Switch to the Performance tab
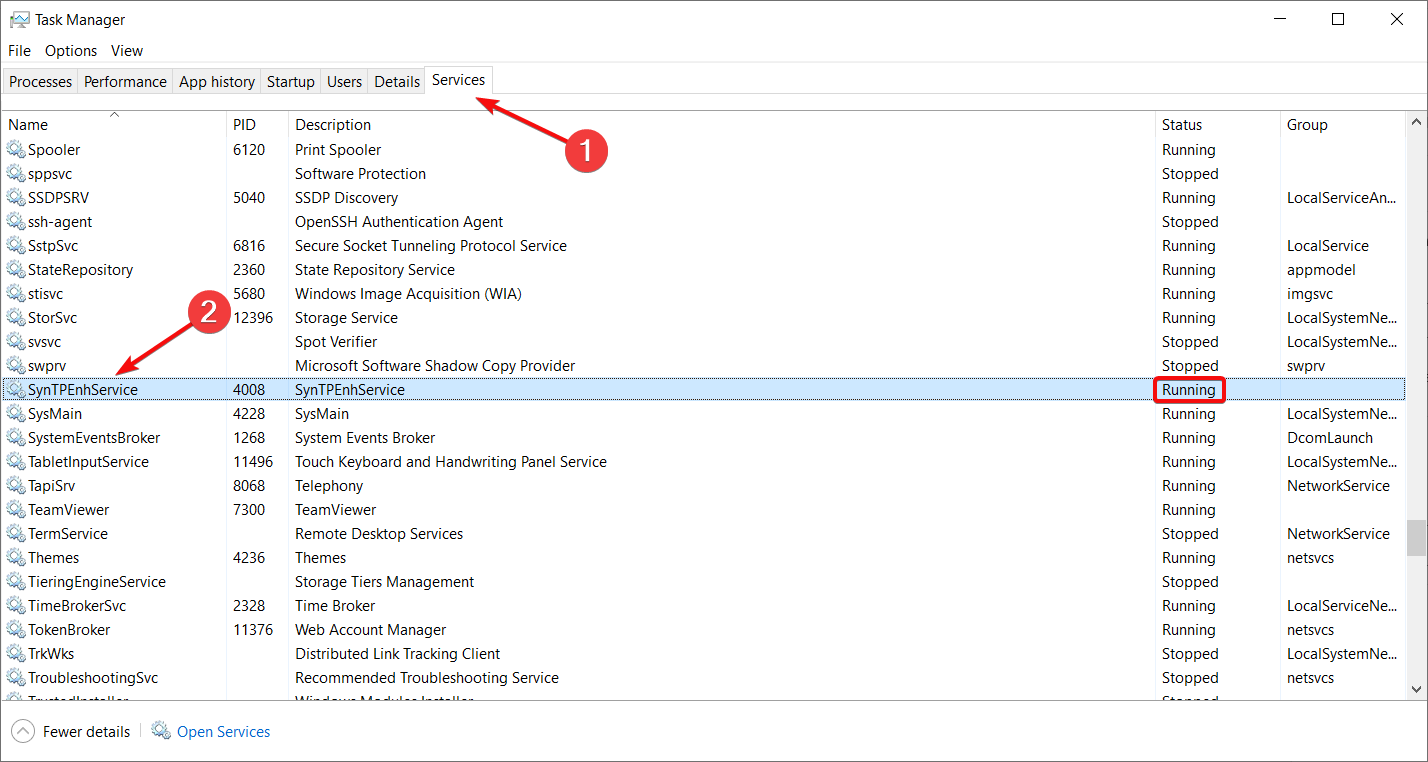1428x762 pixels. (125, 82)
